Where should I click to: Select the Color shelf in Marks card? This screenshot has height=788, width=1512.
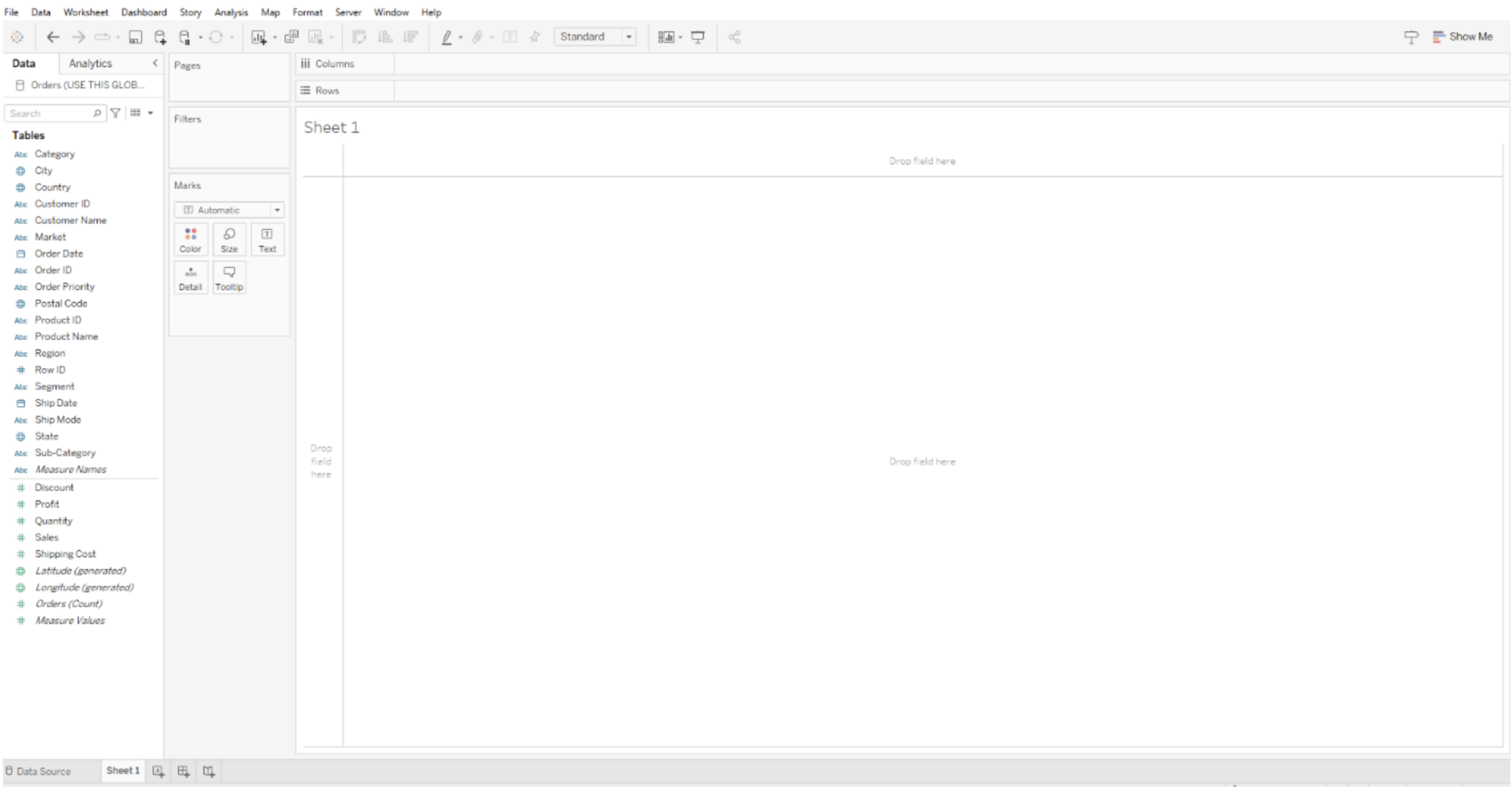pyautogui.click(x=190, y=239)
